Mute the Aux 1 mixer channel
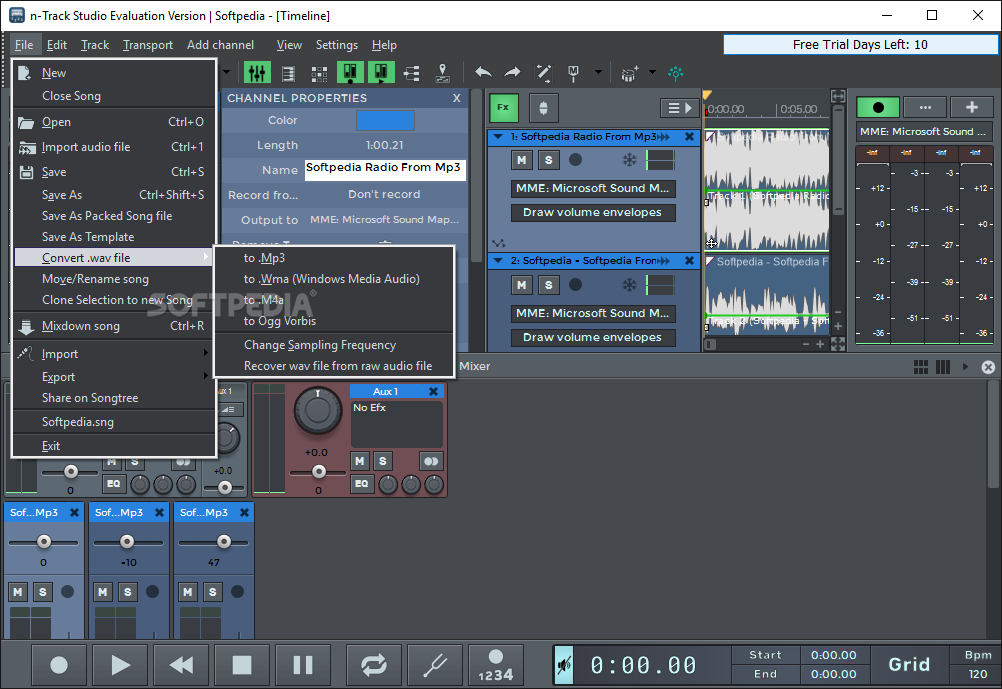Viewport: 1002px width, 689px height. coord(360,461)
